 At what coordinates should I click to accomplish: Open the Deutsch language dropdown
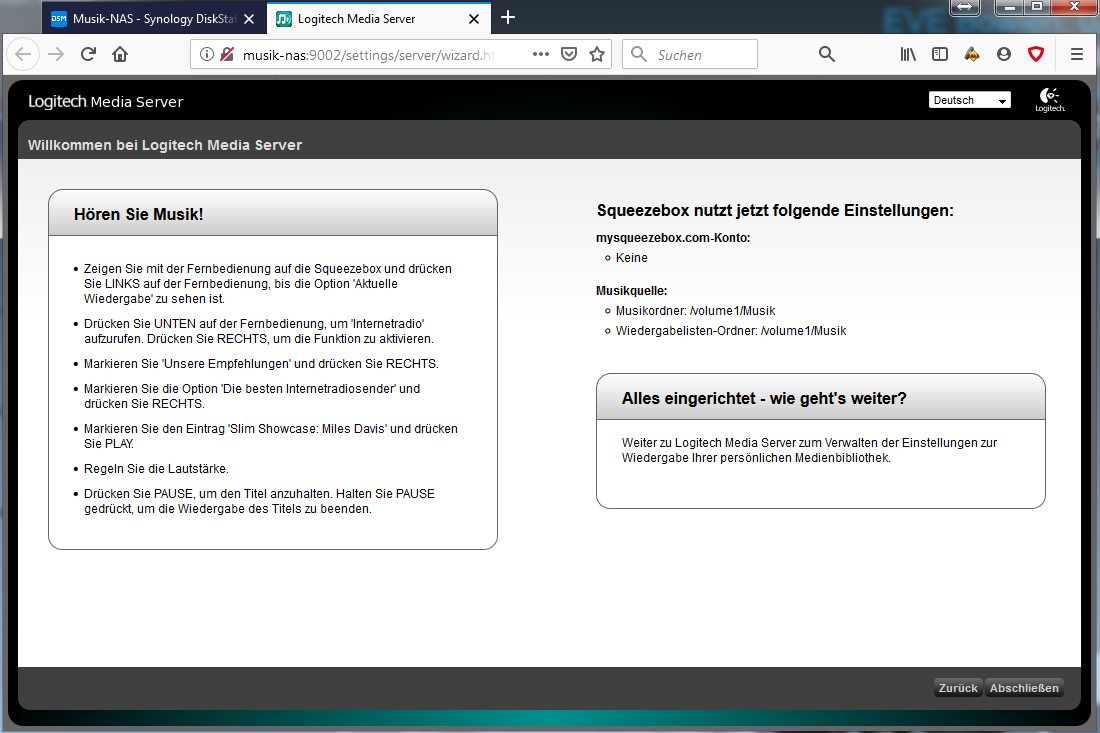(x=970, y=100)
